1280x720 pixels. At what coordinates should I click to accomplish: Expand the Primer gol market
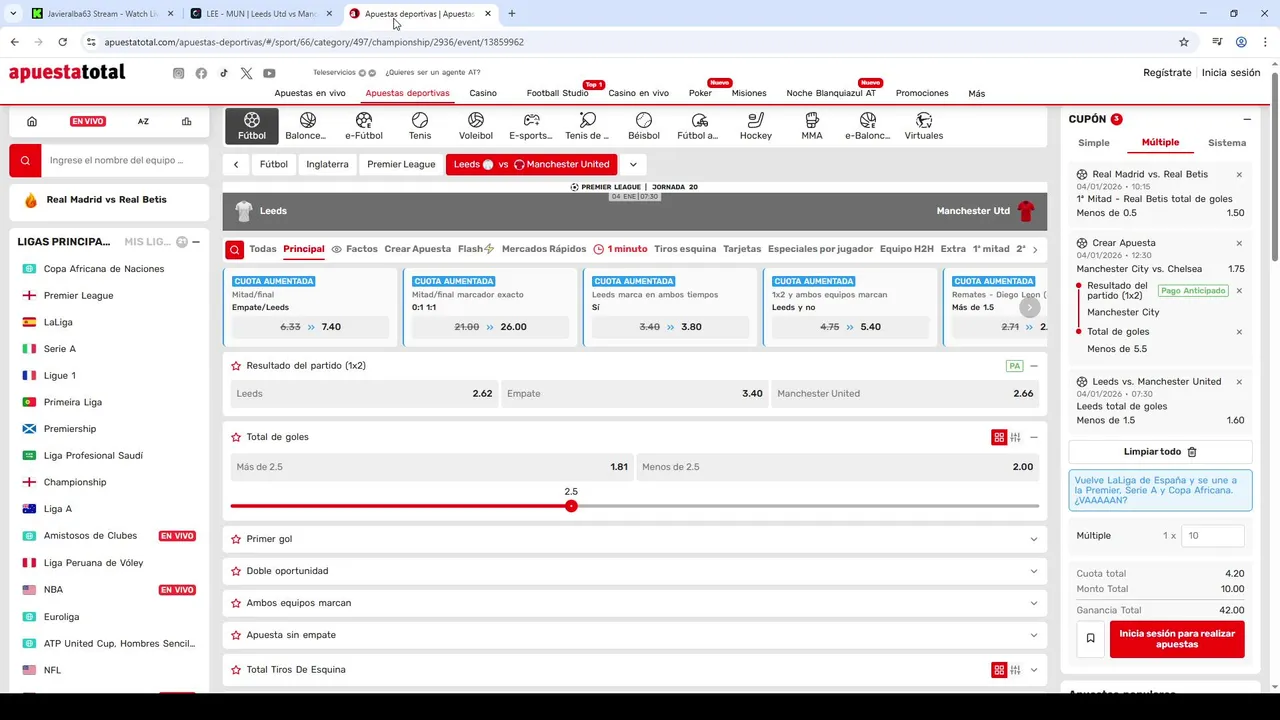pyautogui.click(x=1034, y=539)
